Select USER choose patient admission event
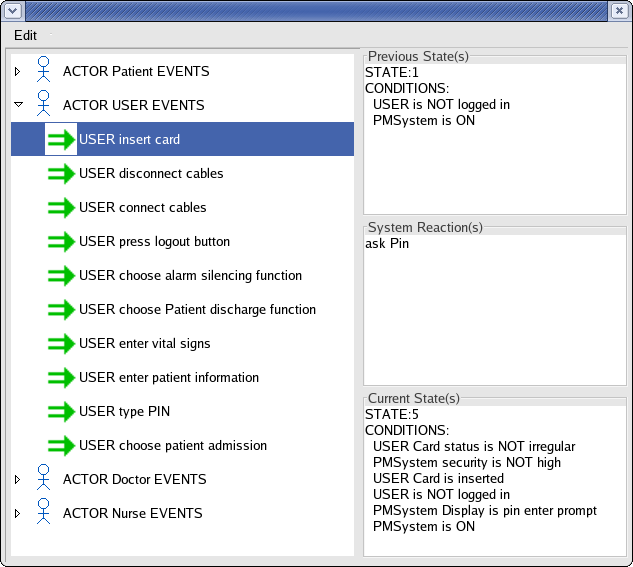Viewport: 633px width, 567px height. pos(173,446)
